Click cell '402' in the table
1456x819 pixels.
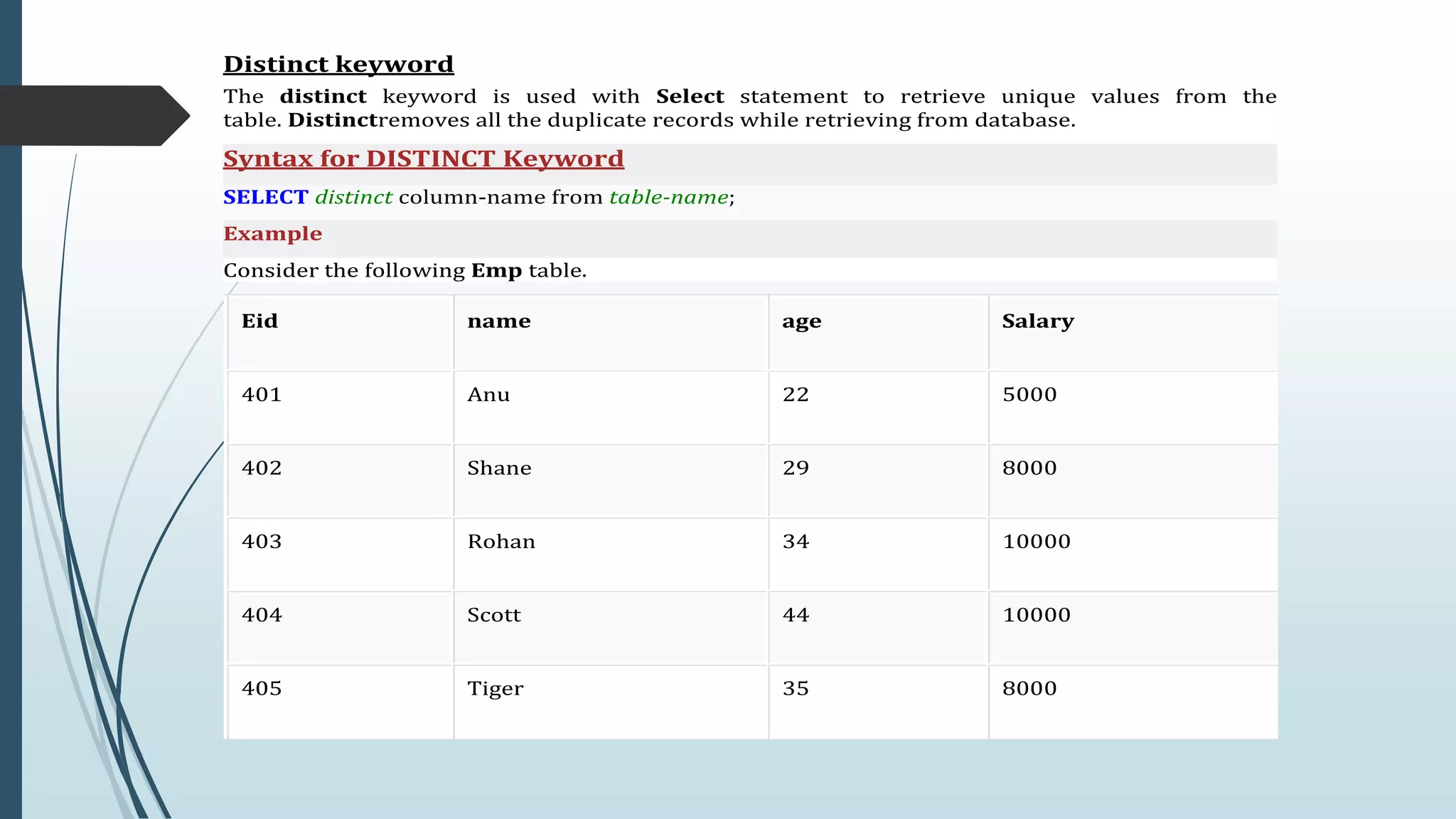tap(341, 481)
